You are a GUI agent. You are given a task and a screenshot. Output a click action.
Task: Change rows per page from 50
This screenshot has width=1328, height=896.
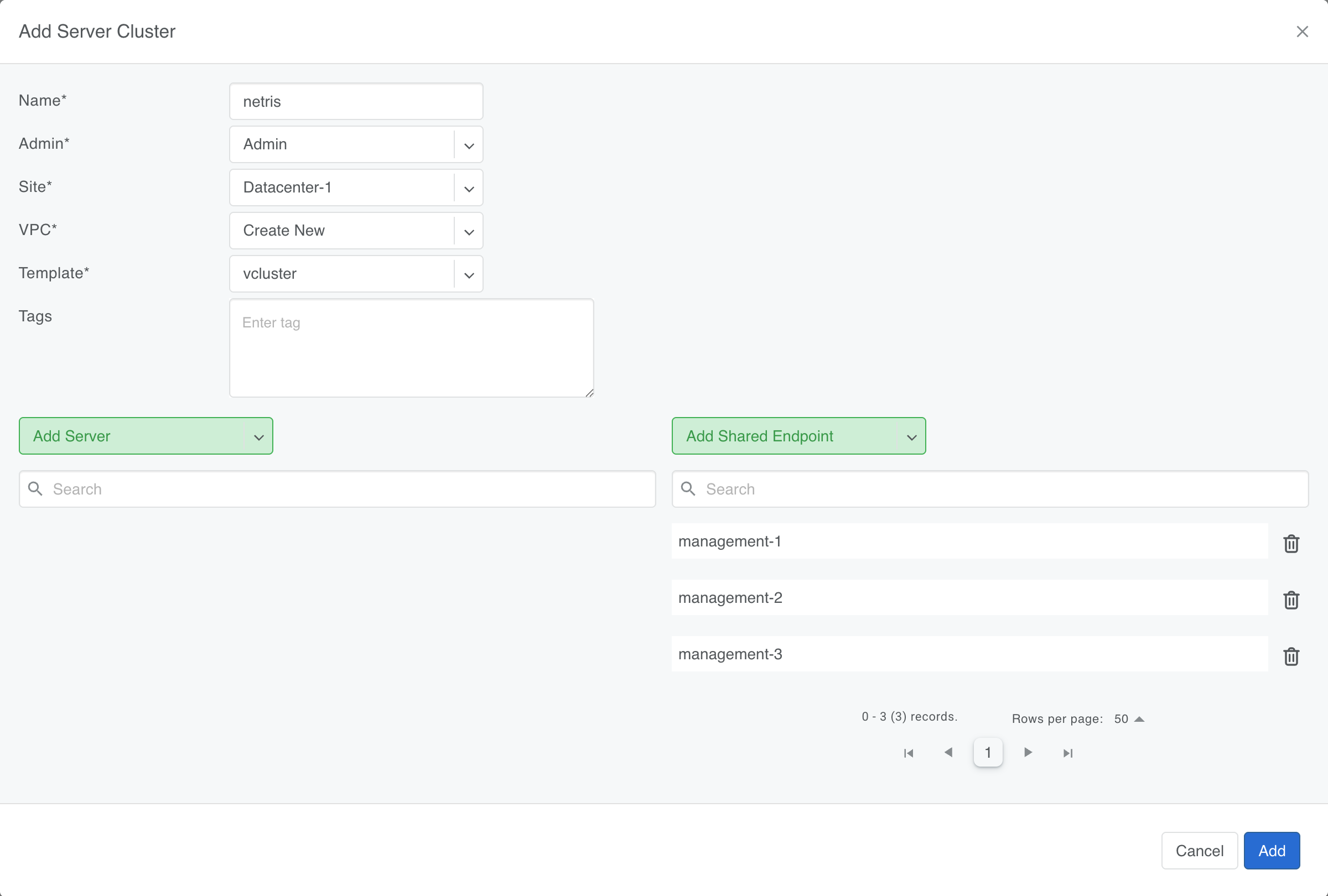pos(1129,719)
